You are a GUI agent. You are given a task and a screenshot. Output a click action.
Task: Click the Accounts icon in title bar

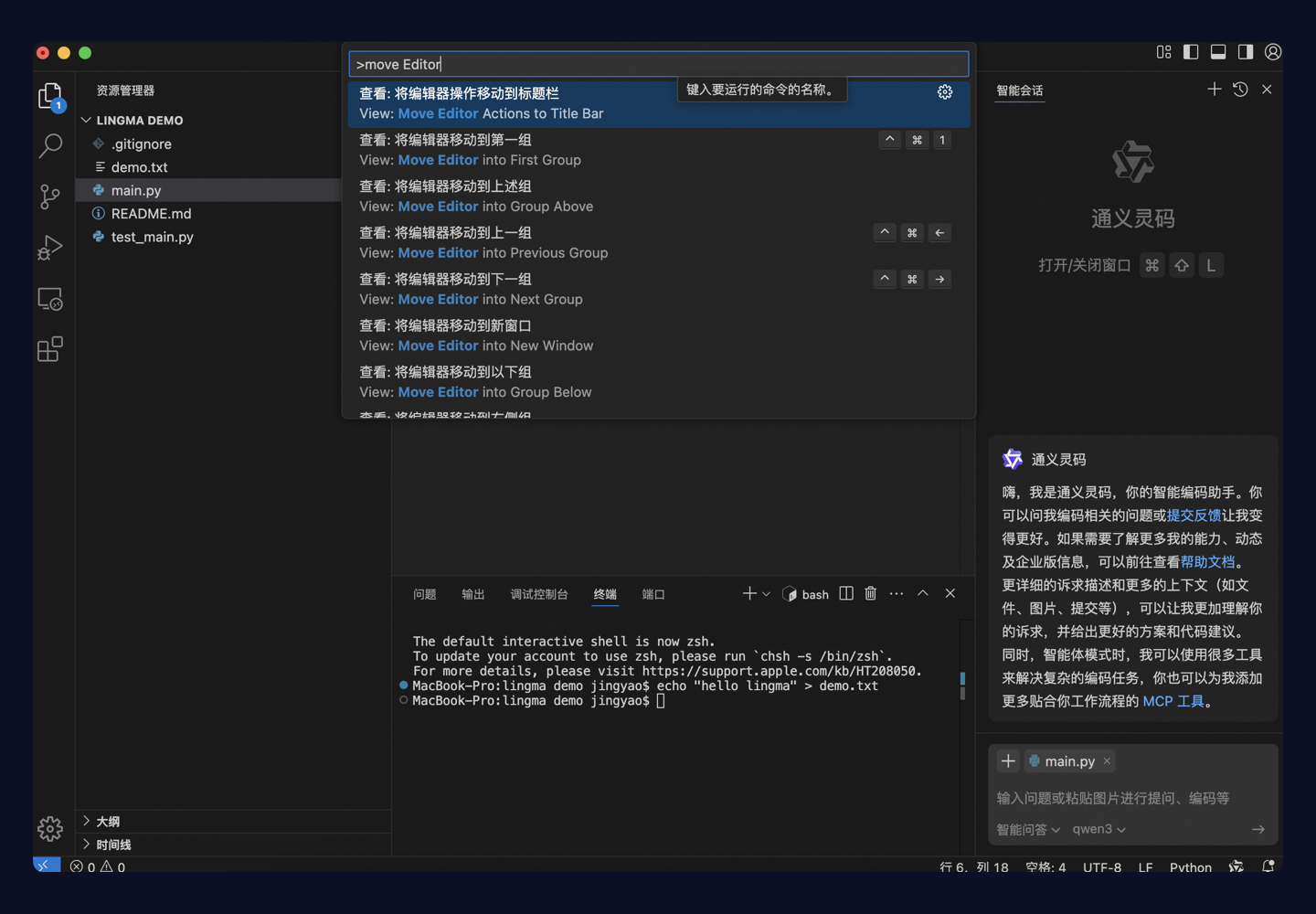tap(1273, 52)
